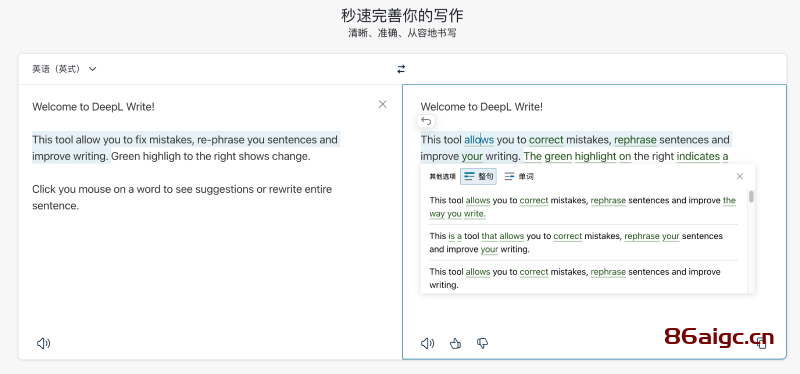Image resolution: width=800 pixels, height=374 pixels.
Task: Click the suggestions list scrollbar
Action: (751, 197)
